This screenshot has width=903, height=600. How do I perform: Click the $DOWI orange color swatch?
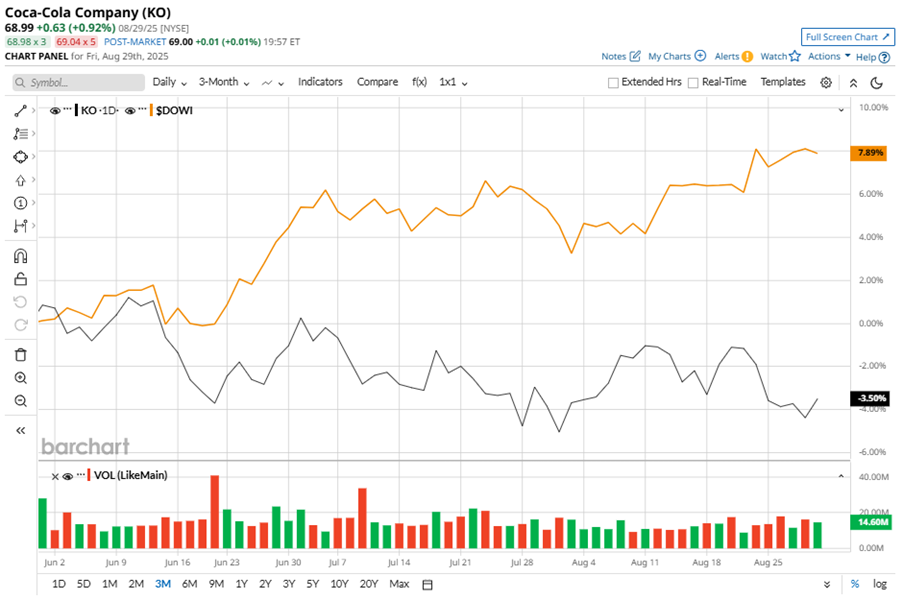(151, 110)
